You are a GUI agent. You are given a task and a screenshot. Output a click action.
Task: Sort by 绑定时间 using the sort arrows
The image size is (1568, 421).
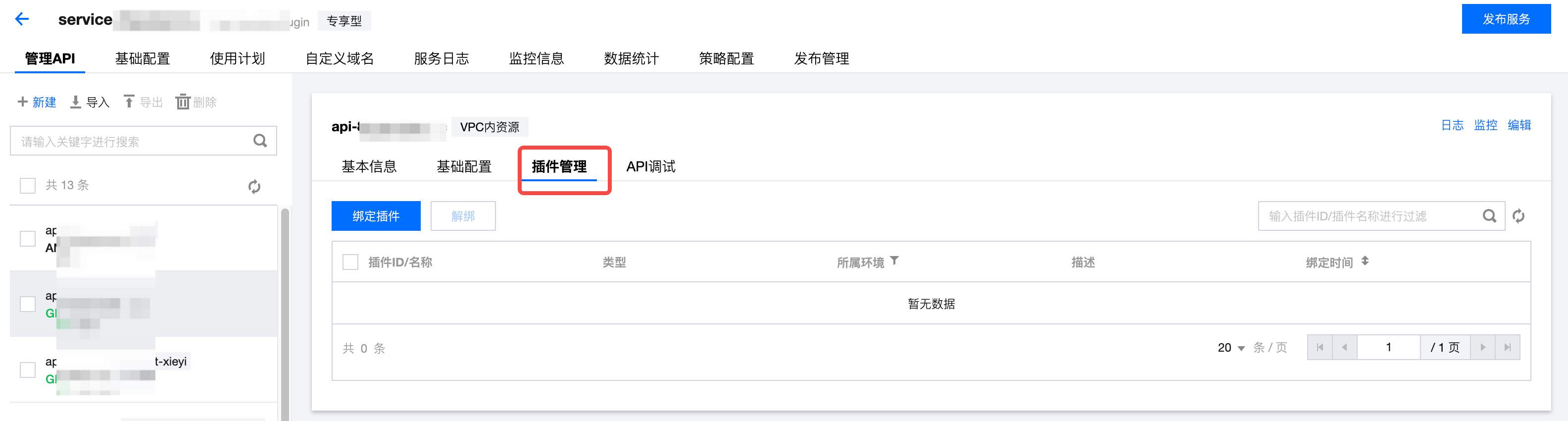[x=1365, y=262]
